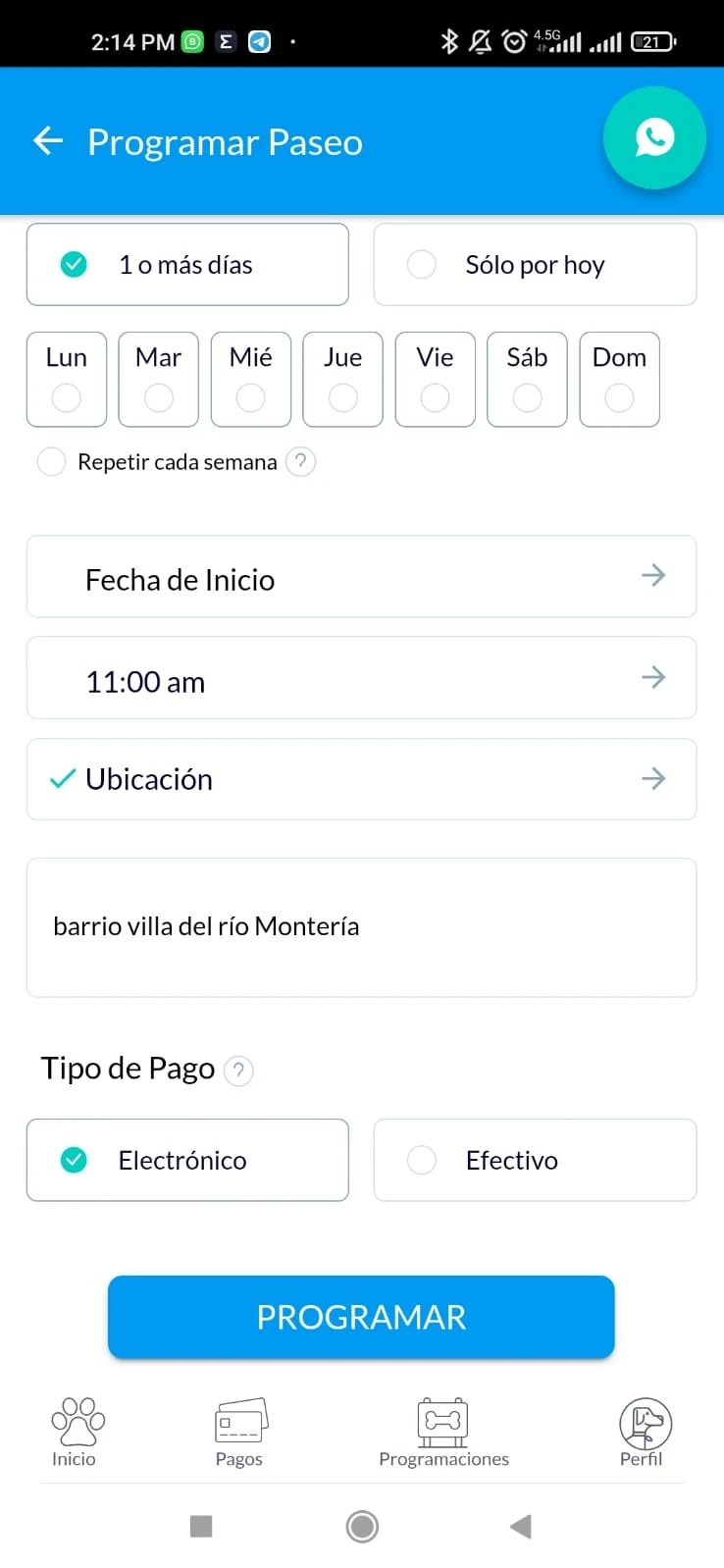This screenshot has width=724, height=1568.
Task: Go back with the header arrow
Action: click(48, 141)
